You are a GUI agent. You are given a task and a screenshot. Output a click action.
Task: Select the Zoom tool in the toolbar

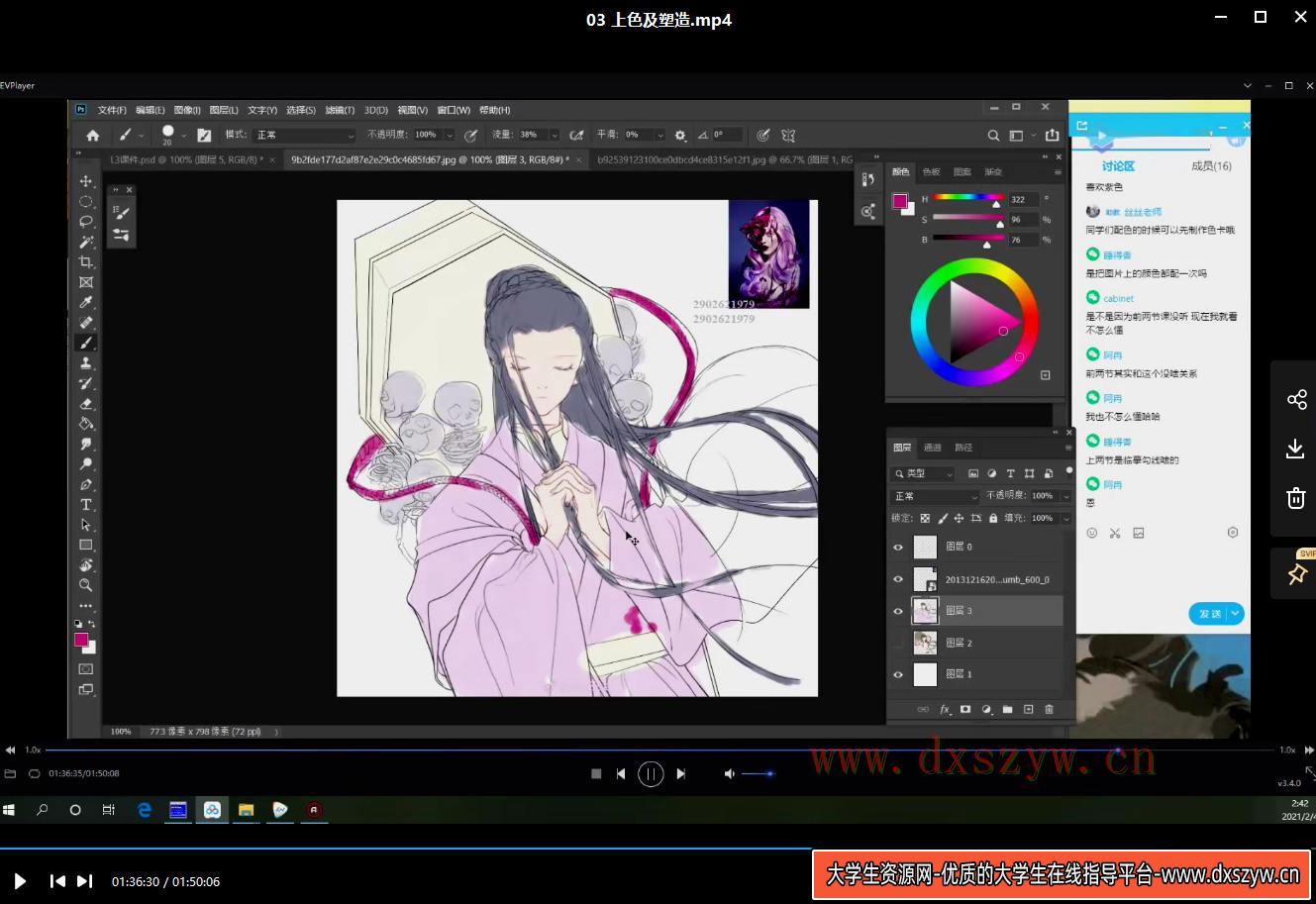(x=86, y=585)
